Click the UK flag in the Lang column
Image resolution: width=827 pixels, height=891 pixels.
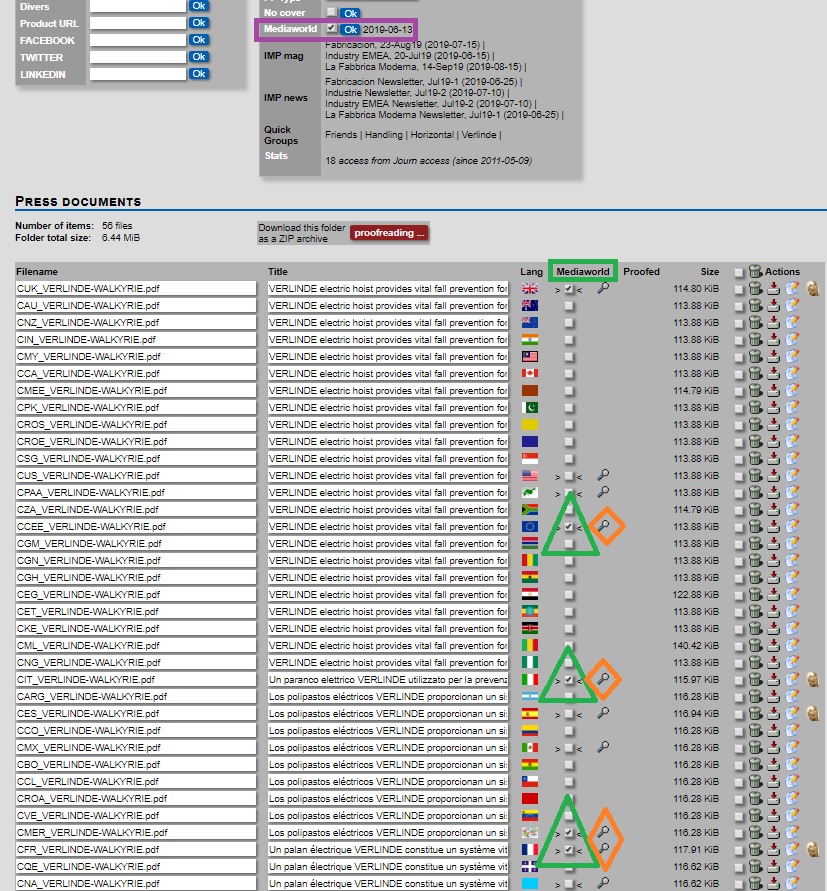530,289
